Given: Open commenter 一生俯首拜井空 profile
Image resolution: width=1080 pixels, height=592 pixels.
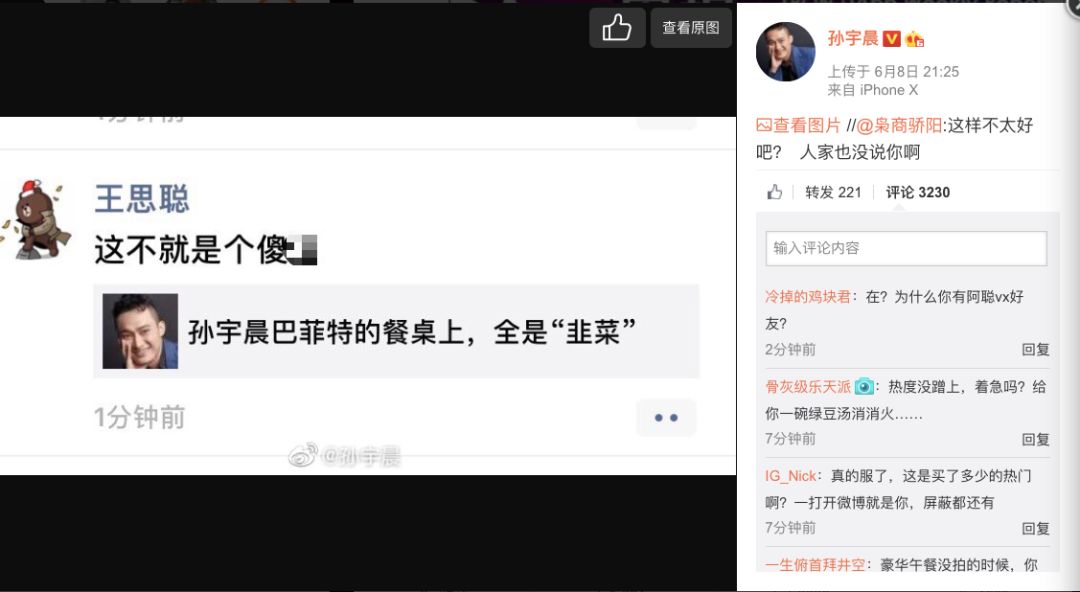Looking at the screenshot, I should click(x=815, y=564).
